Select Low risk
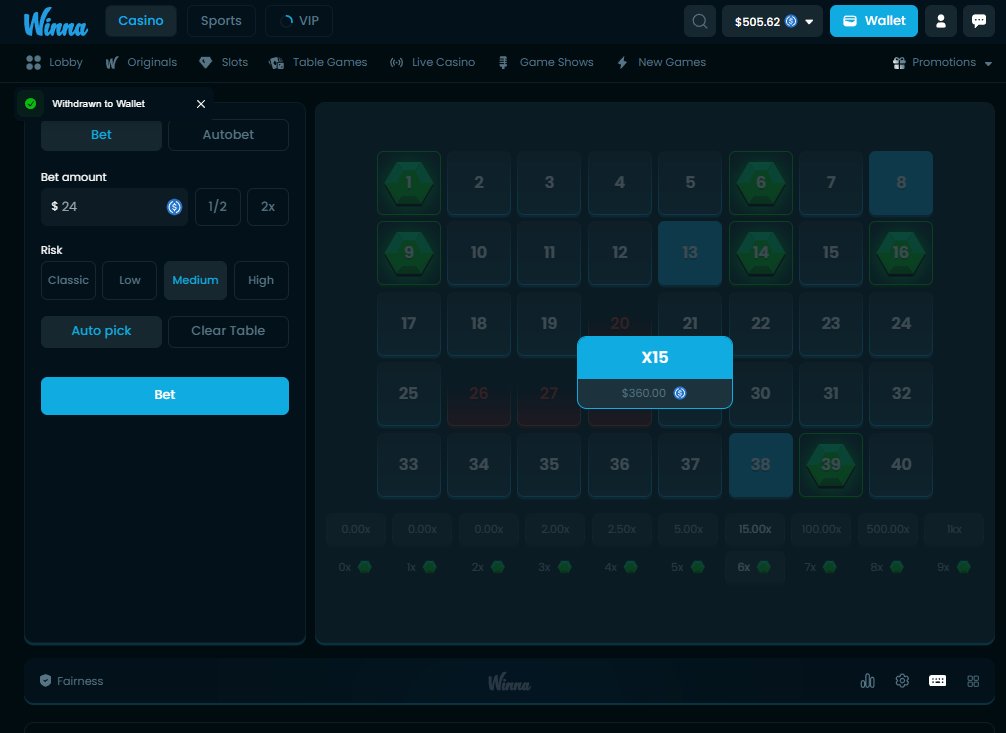This screenshot has width=1006, height=733. click(130, 280)
